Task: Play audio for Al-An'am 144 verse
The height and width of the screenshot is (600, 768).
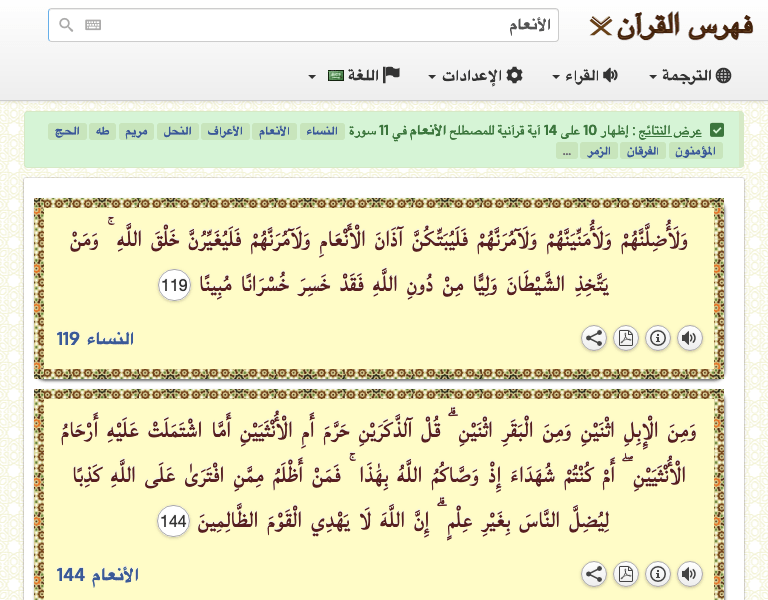Action: tap(689, 574)
